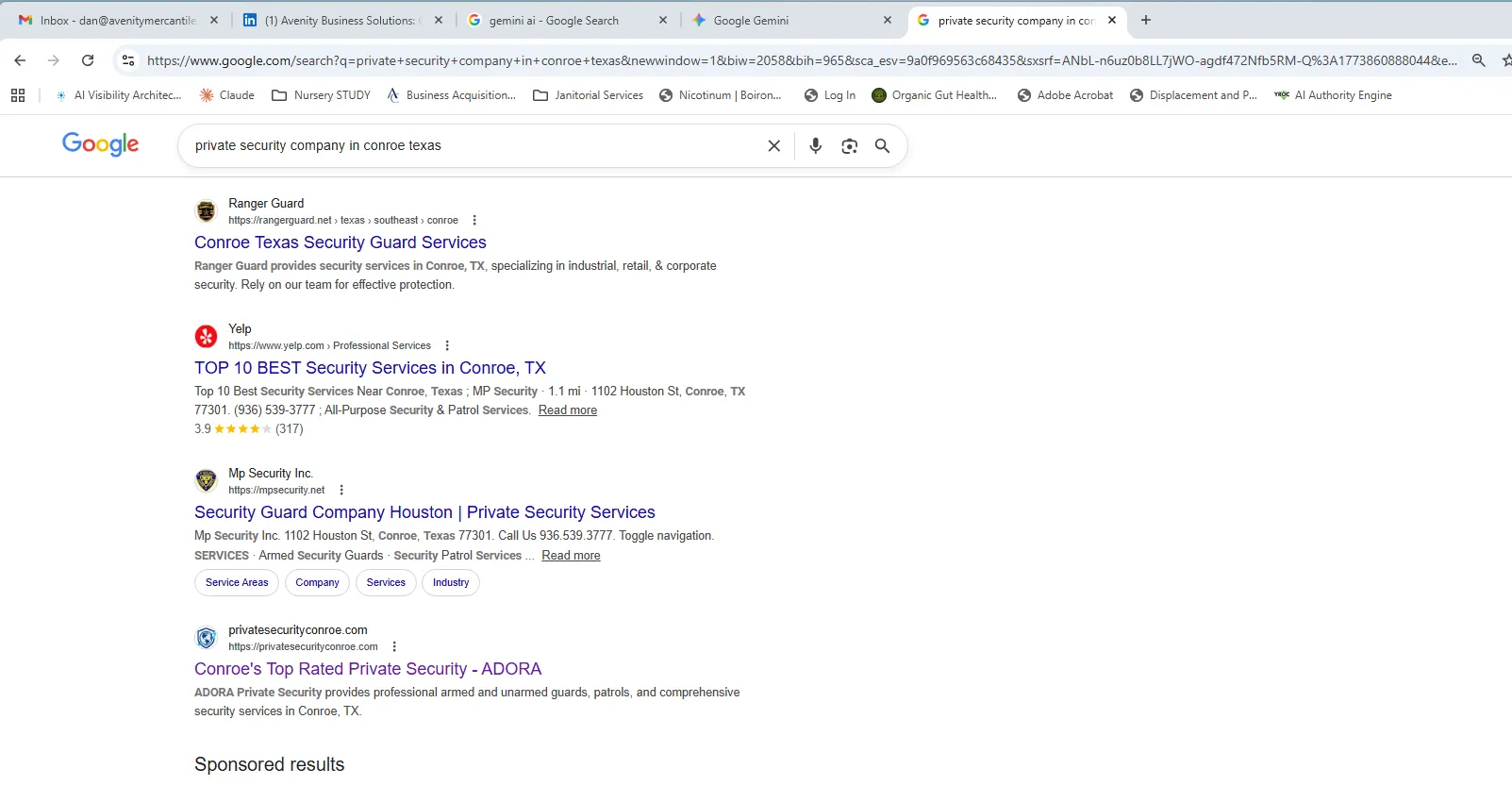The width and height of the screenshot is (1512, 786).
Task: Open Conroe Texas Security Guard Services result
Action: tap(341, 242)
